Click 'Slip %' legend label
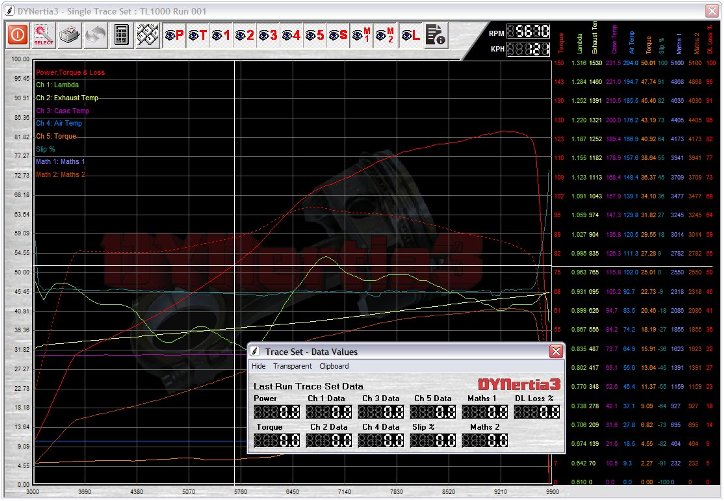The height and width of the screenshot is (501, 724). (45, 149)
